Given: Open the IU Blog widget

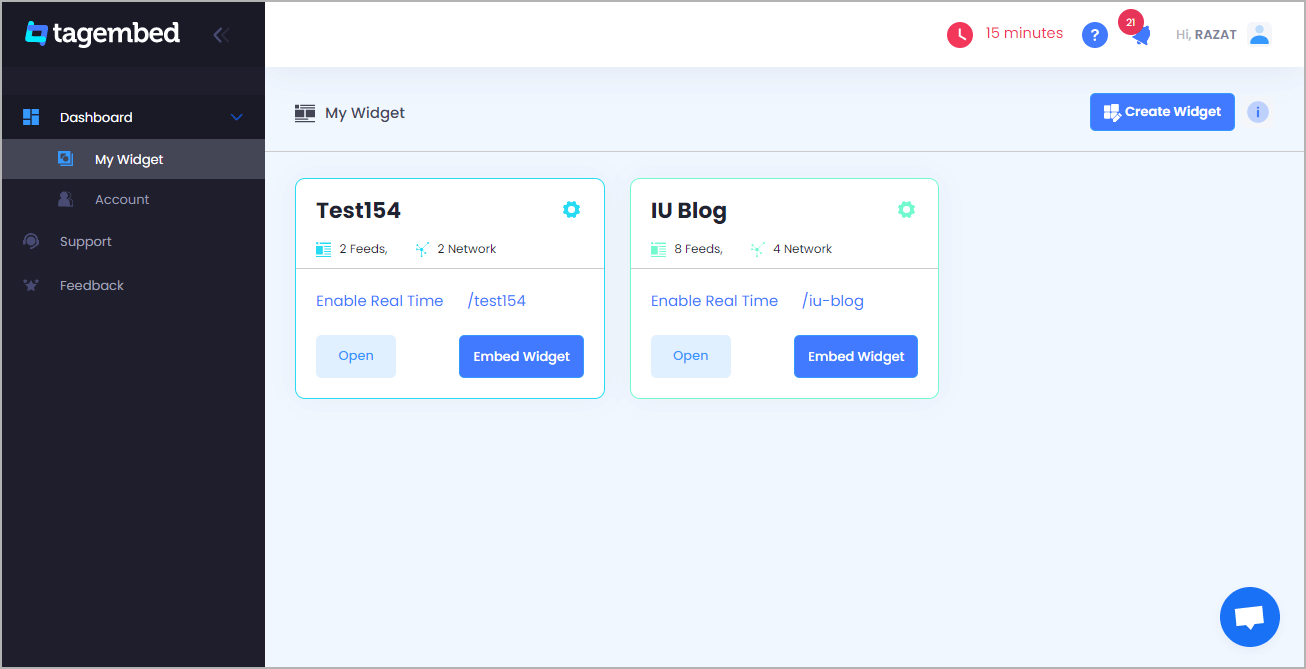Looking at the screenshot, I should (x=691, y=356).
